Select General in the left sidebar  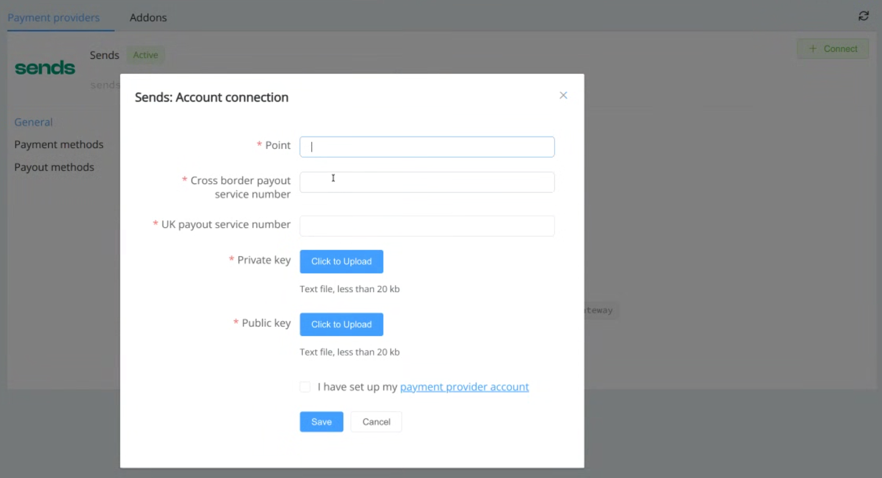33,122
